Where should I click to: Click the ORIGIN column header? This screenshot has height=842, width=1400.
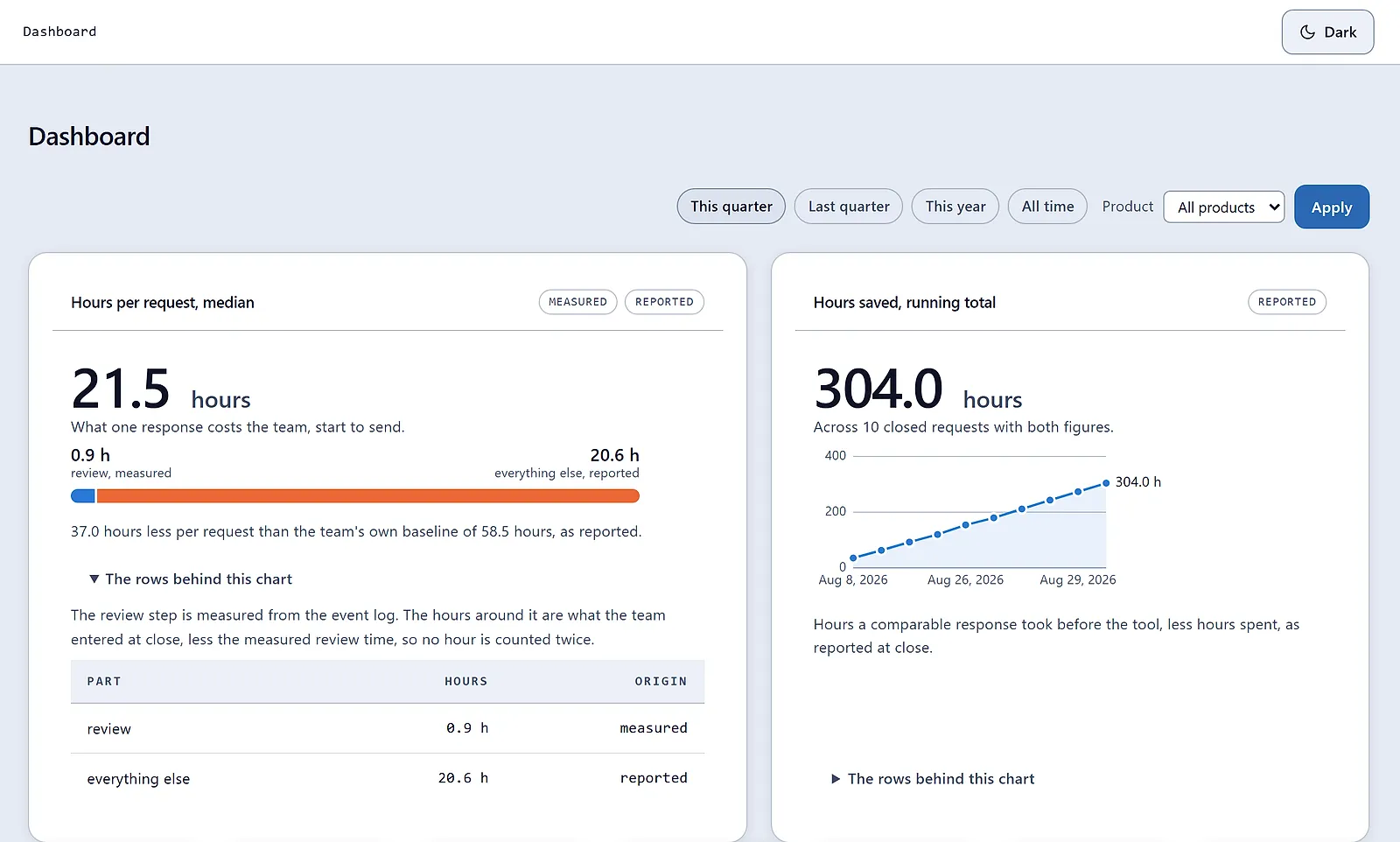point(661,681)
